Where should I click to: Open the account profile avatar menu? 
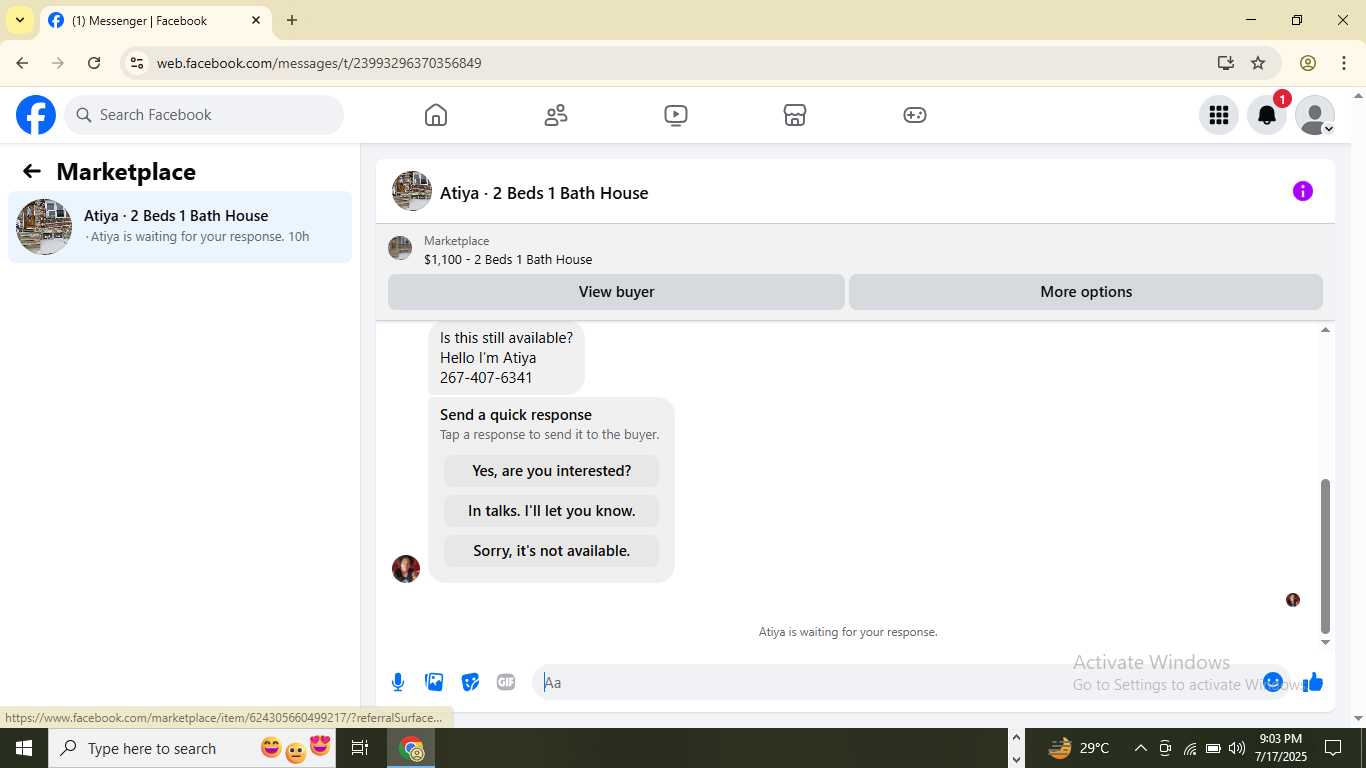(1314, 115)
